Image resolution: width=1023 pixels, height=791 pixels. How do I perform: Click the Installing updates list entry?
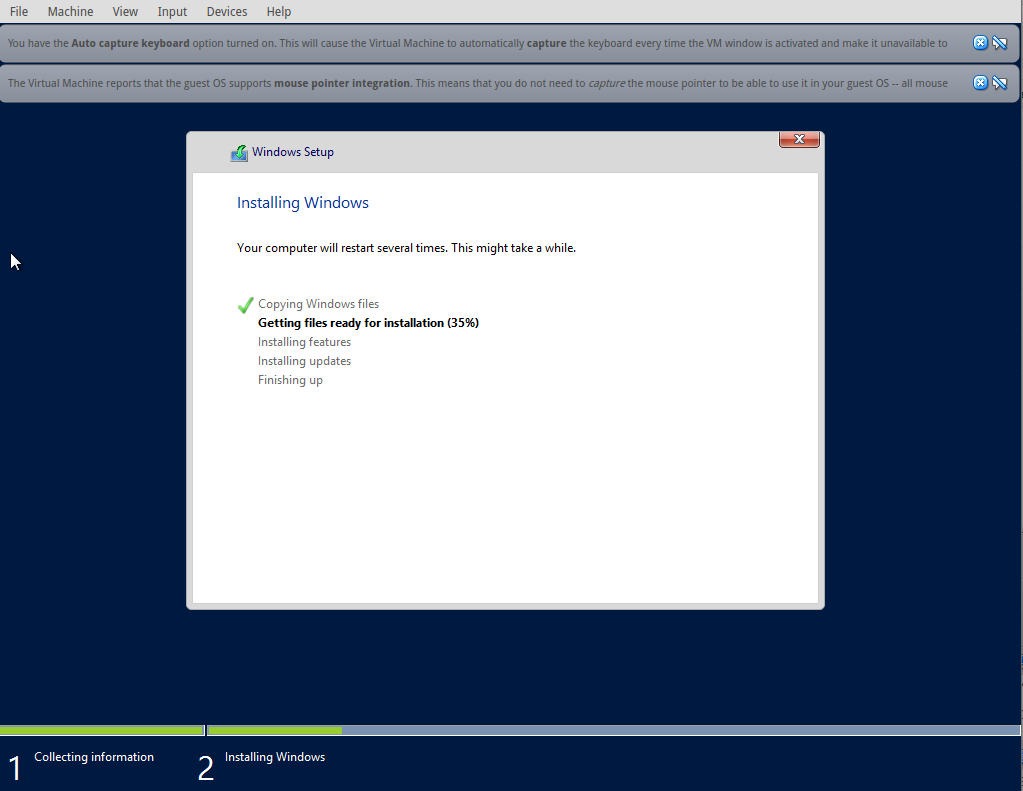tap(304, 360)
